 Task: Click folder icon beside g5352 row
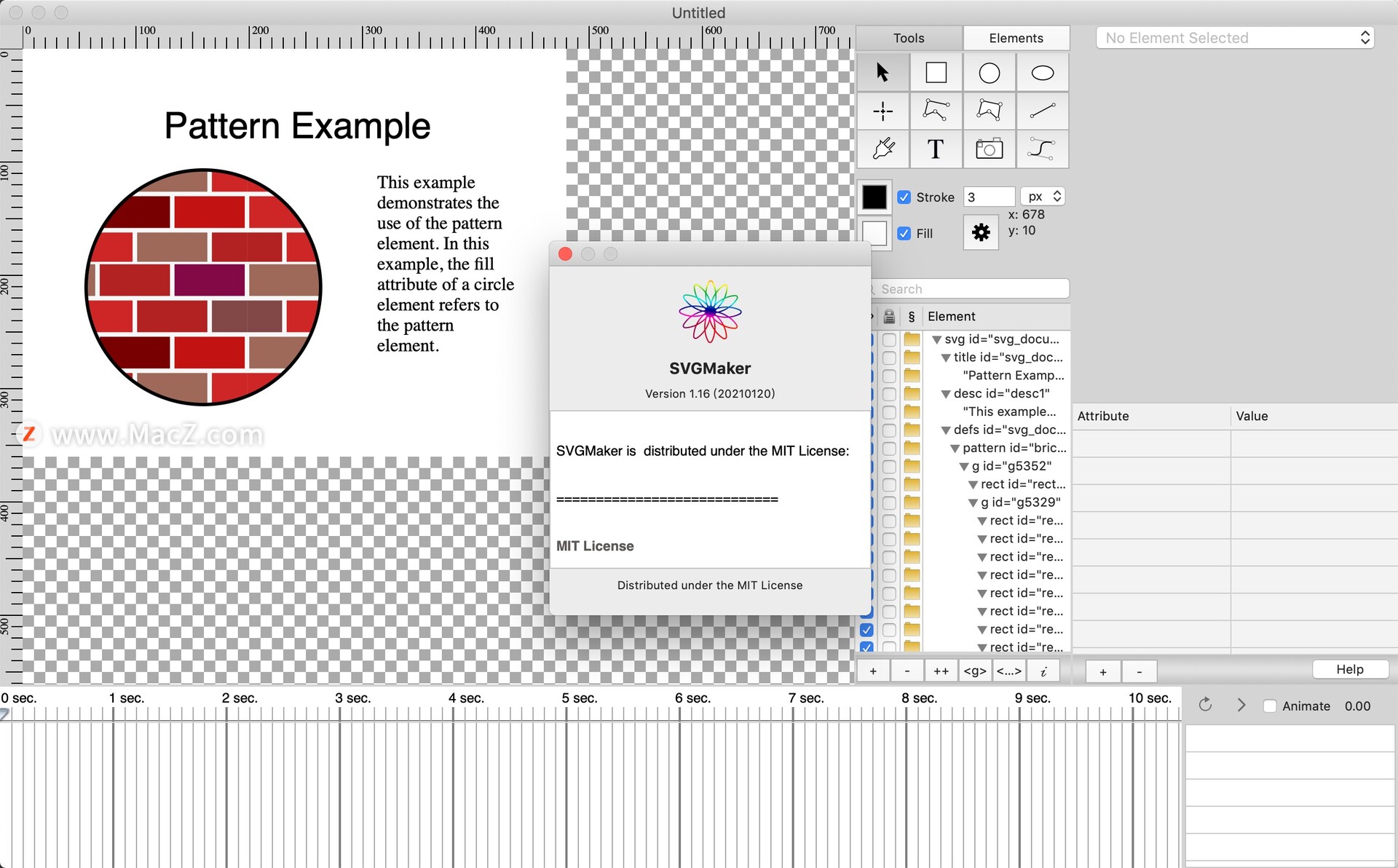[x=912, y=466]
